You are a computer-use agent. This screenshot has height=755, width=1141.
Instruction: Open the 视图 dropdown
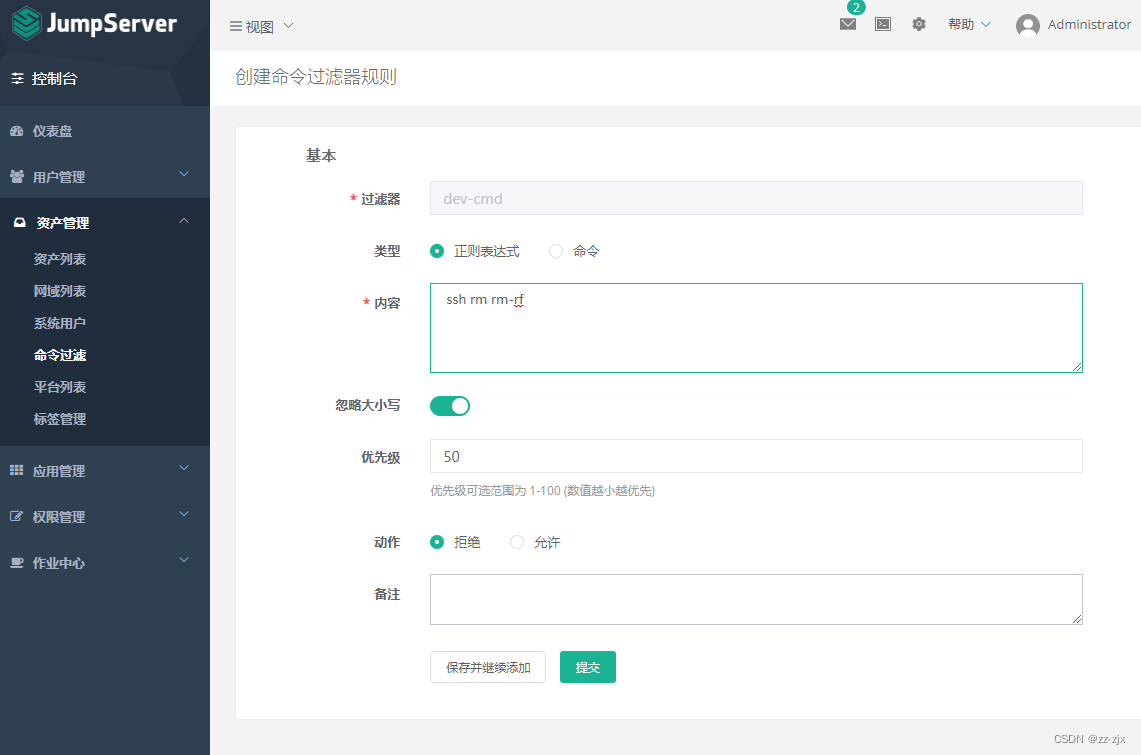259,27
